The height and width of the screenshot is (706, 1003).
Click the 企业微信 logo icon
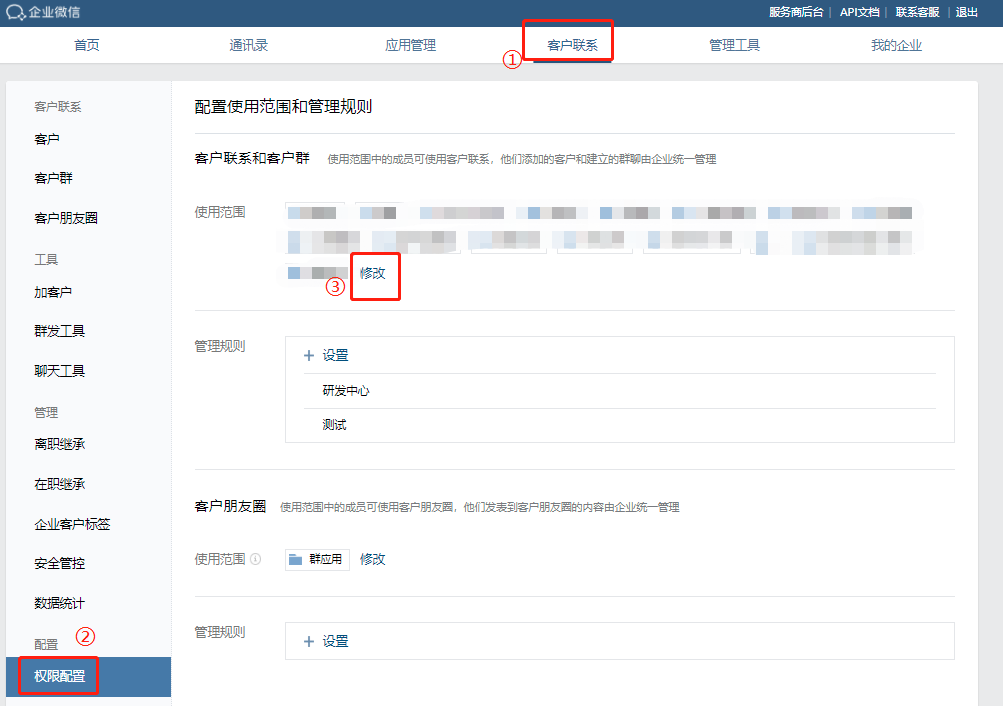point(15,12)
